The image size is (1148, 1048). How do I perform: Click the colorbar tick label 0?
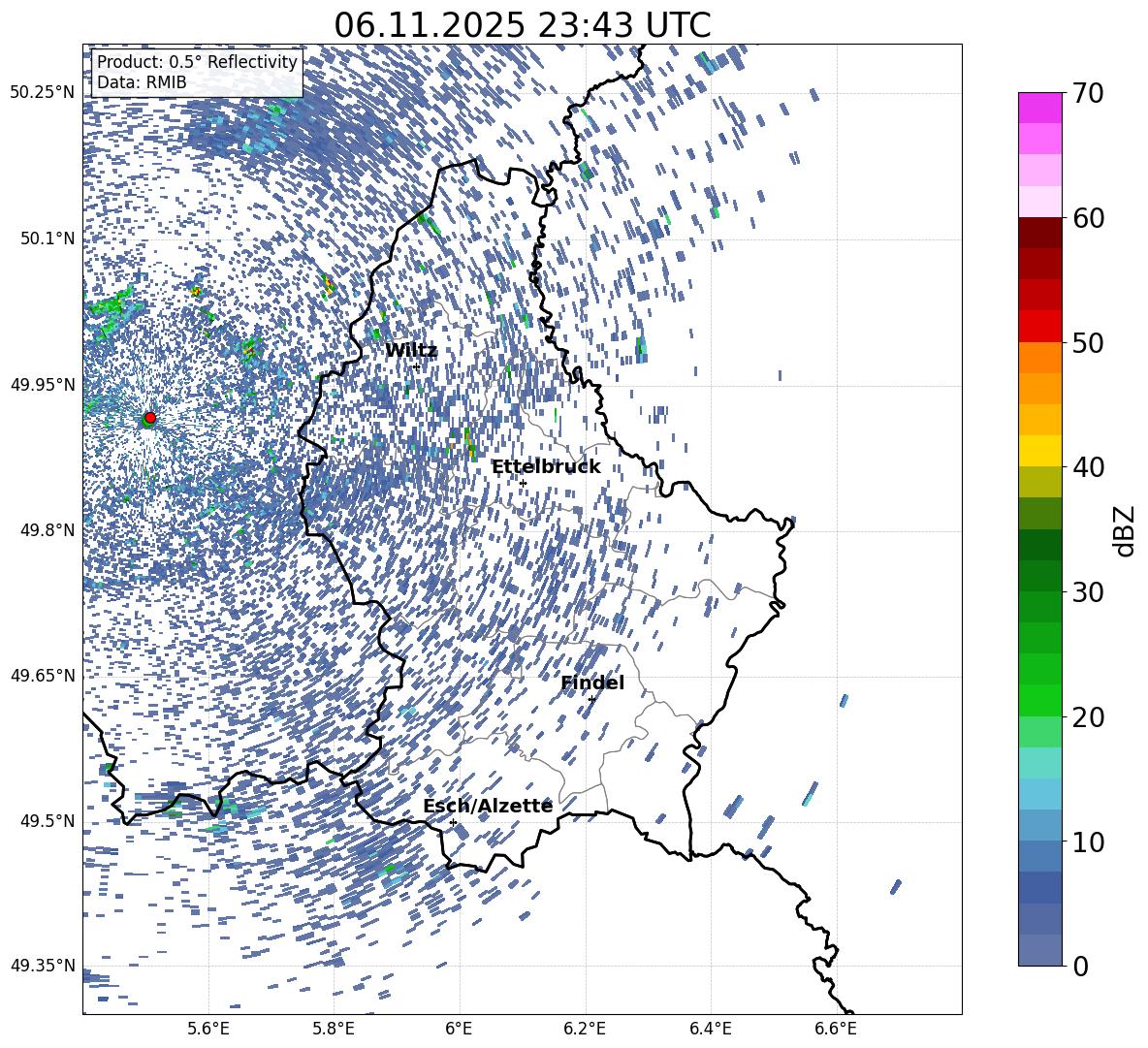(x=1080, y=966)
